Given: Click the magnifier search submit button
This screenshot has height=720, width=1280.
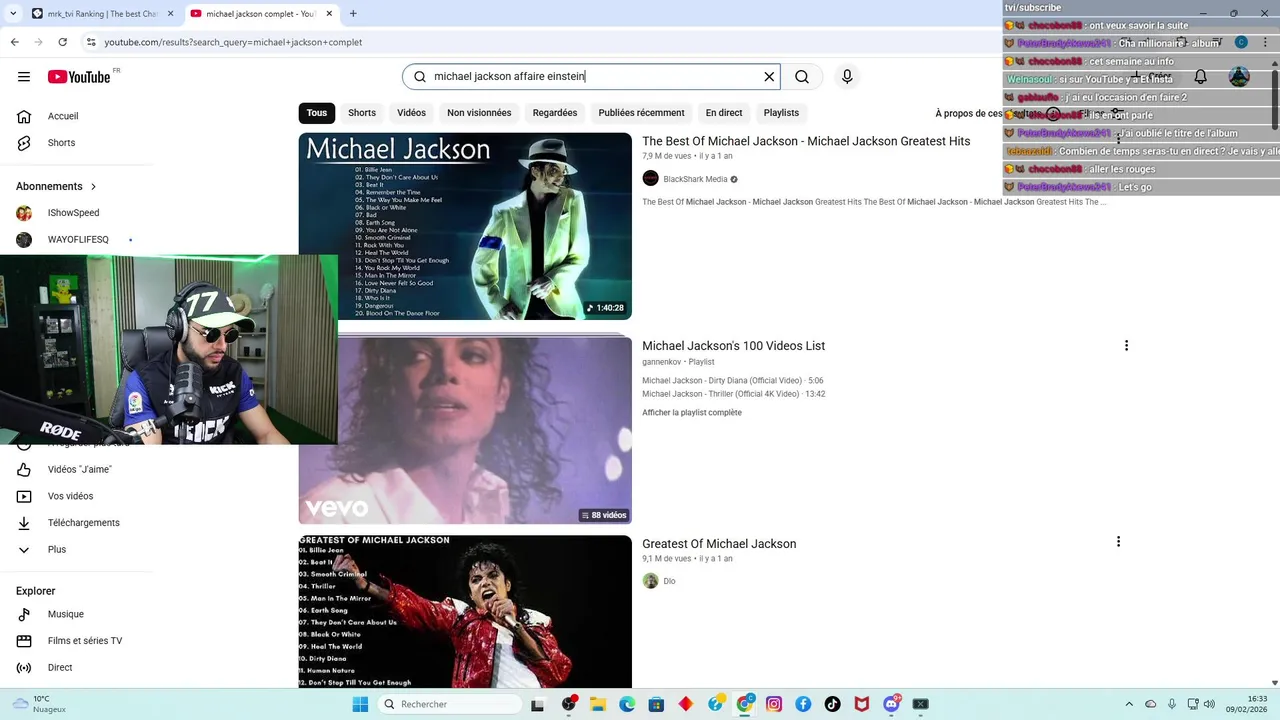Looking at the screenshot, I should pos(802,77).
